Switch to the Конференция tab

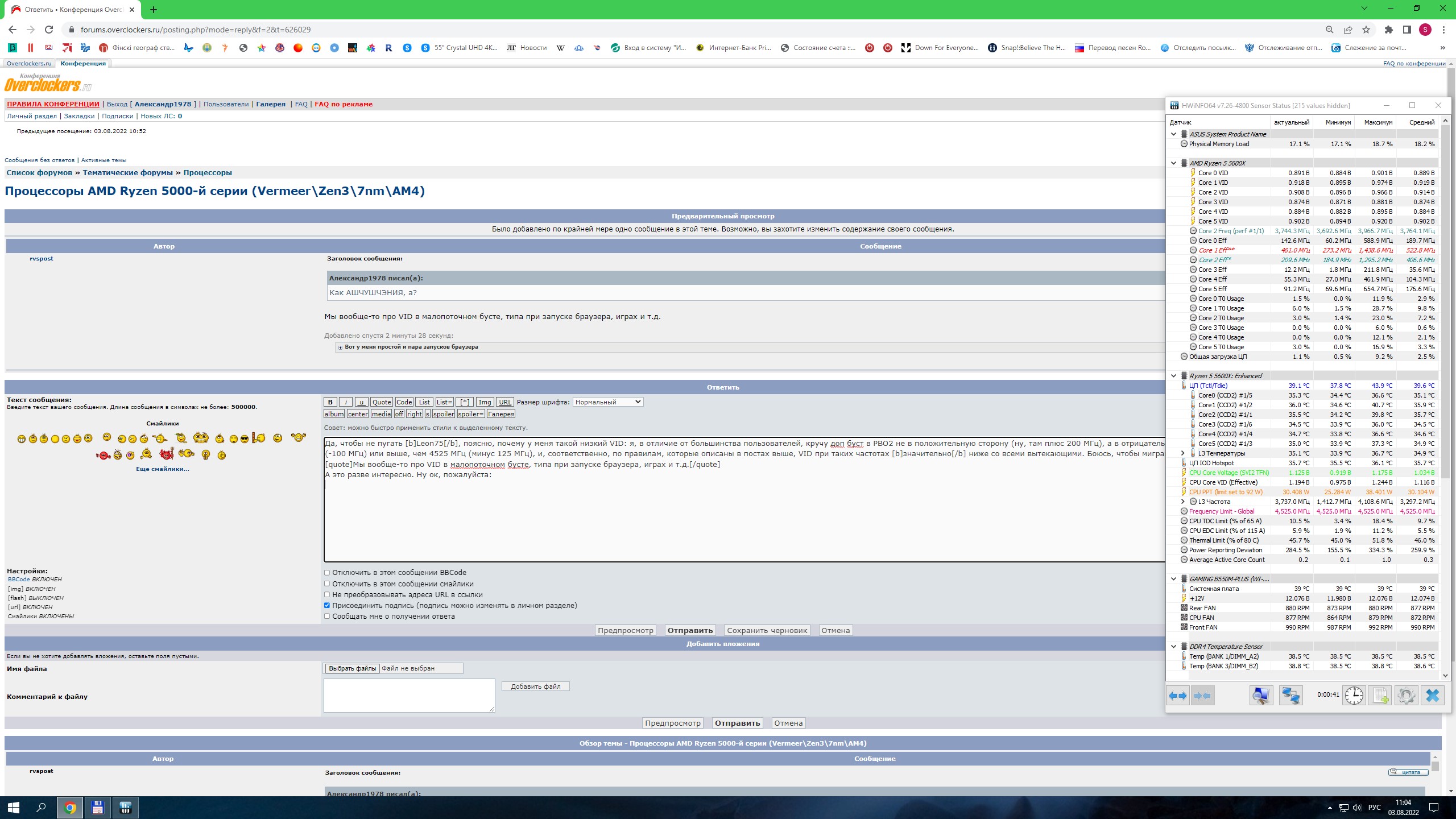coord(83,63)
